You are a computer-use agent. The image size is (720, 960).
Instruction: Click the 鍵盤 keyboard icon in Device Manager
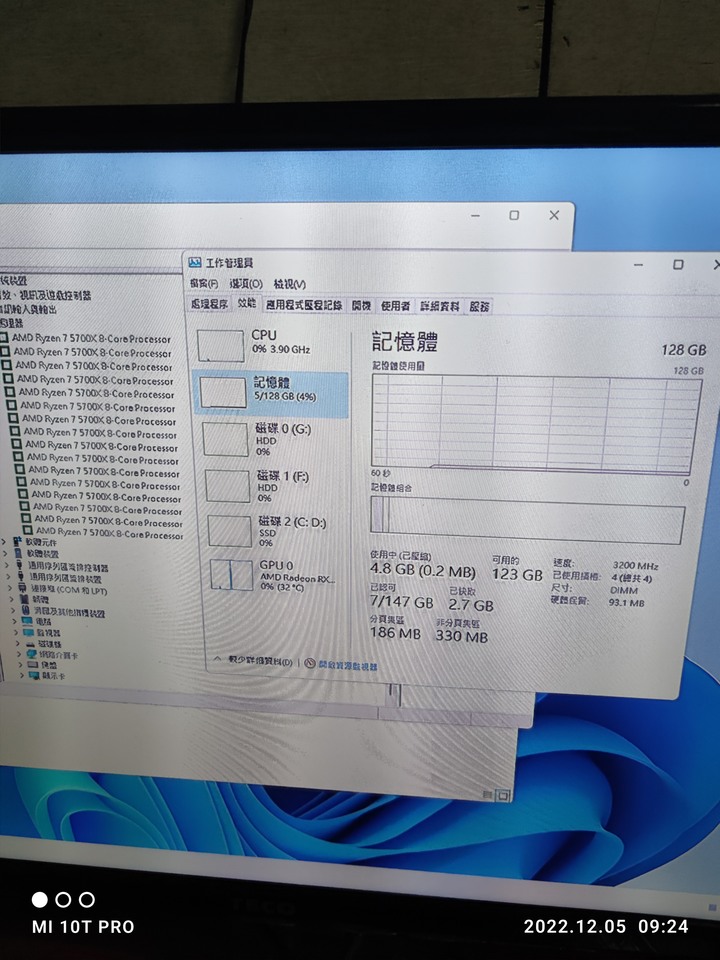point(33,664)
